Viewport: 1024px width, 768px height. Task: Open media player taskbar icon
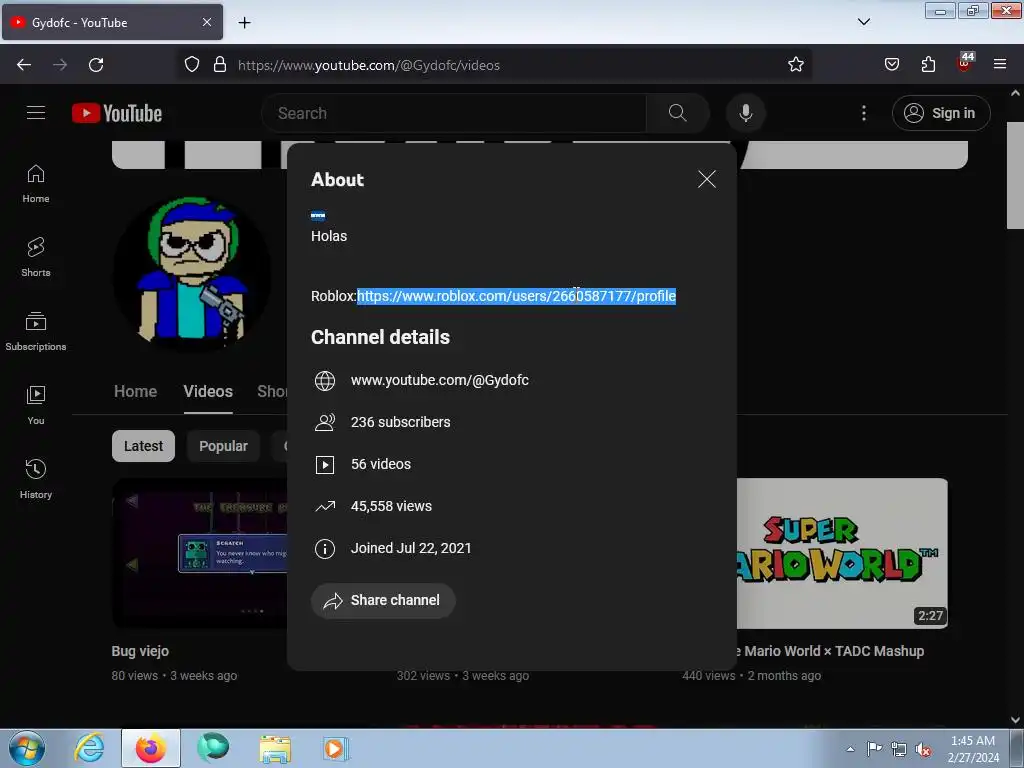coord(336,748)
